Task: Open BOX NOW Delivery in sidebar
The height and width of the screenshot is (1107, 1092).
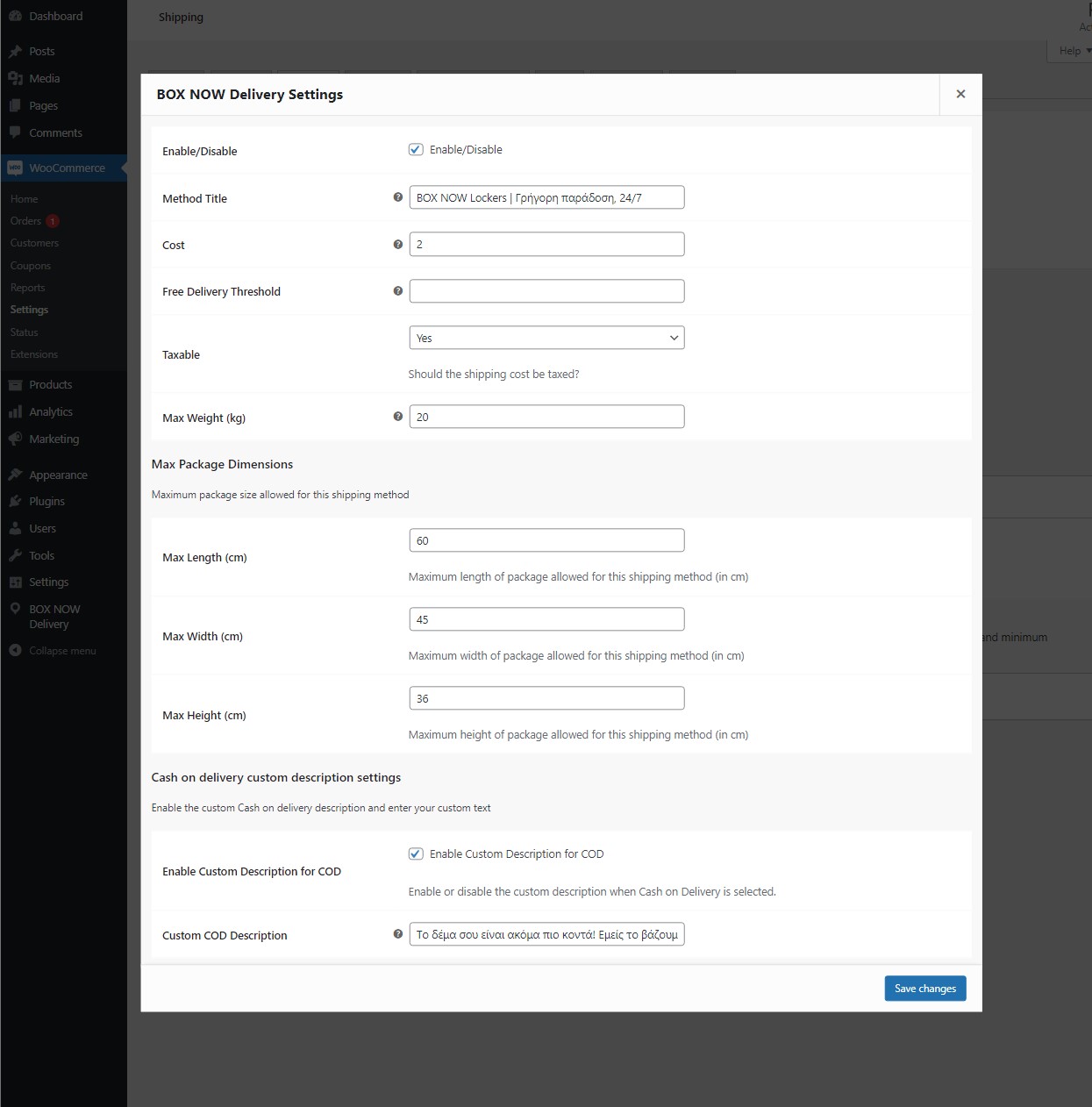Action: pos(54,617)
